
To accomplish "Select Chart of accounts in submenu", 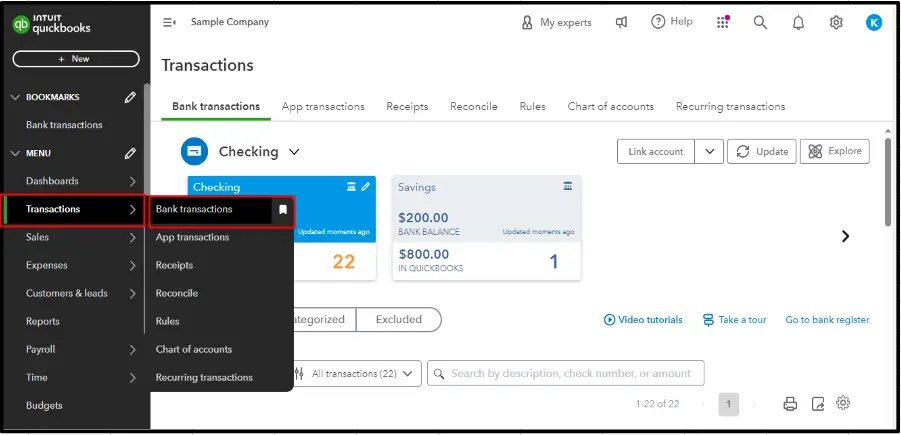I will coord(194,349).
